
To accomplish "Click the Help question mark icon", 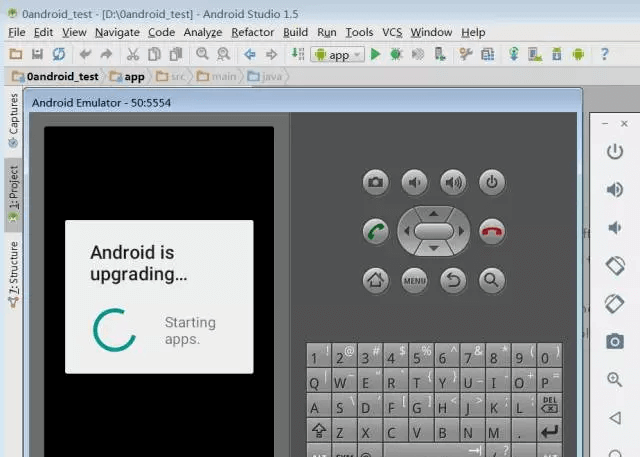I will [604, 54].
